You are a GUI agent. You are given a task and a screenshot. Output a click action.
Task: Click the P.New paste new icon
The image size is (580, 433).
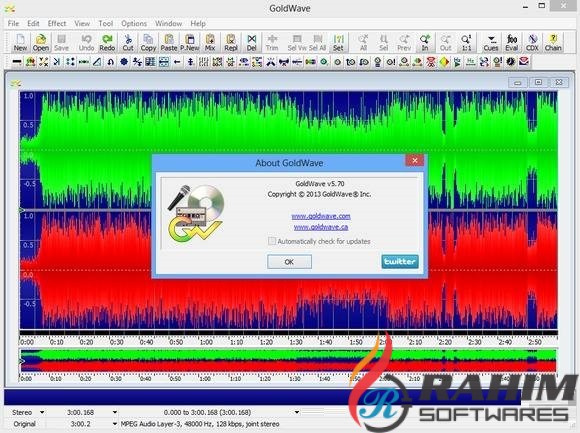pyautogui.click(x=190, y=43)
